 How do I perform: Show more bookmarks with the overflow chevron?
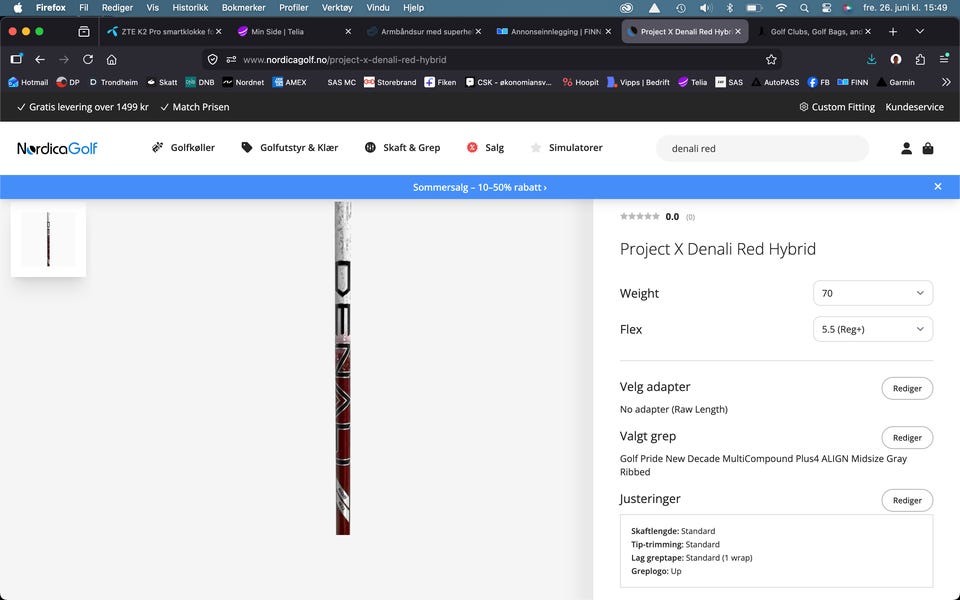pyautogui.click(x=946, y=82)
